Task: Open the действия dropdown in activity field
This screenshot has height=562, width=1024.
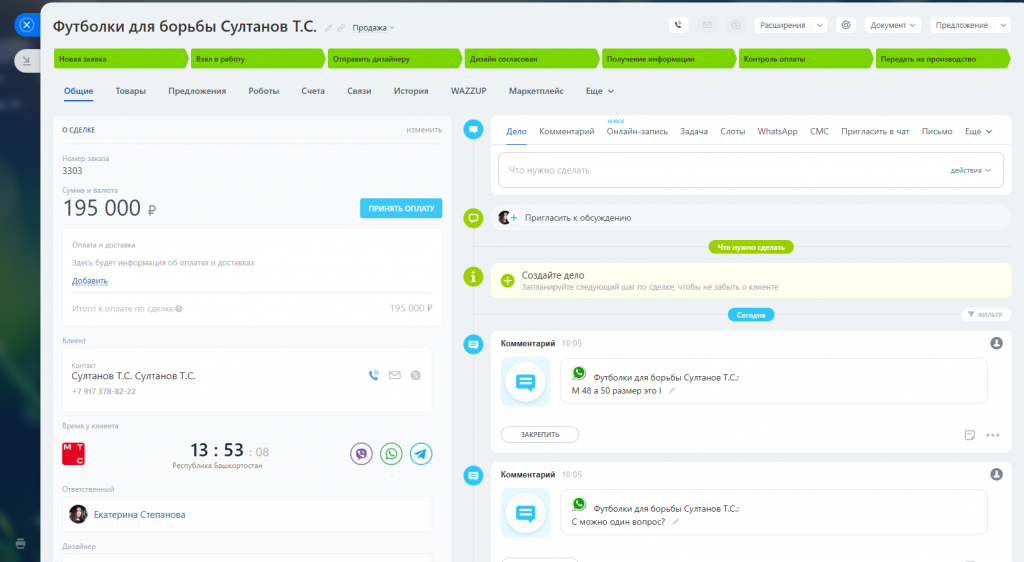Action: point(970,170)
